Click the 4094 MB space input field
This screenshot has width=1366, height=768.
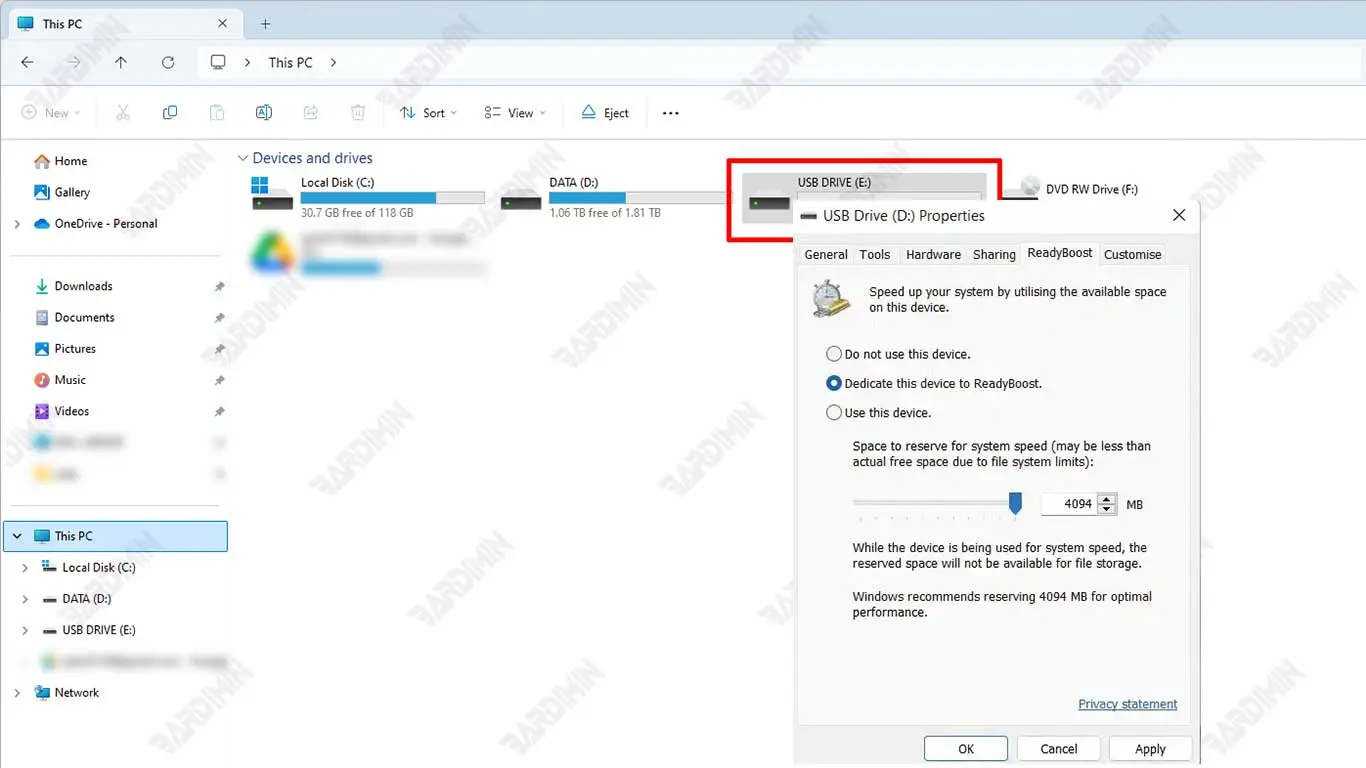tap(1068, 504)
